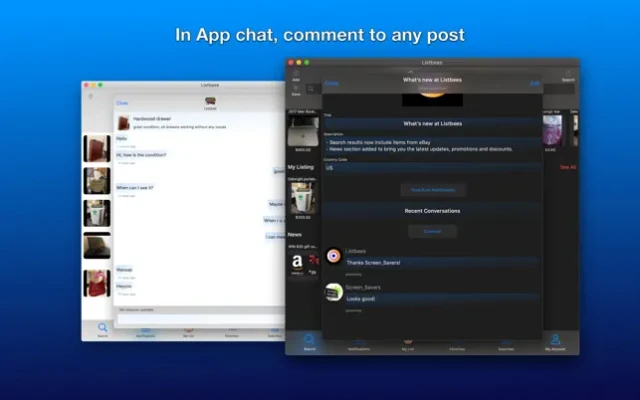Viewport: 640px width, 400px height.
Task: Click the Listbees avatar in conversations
Action: [x=333, y=256]
